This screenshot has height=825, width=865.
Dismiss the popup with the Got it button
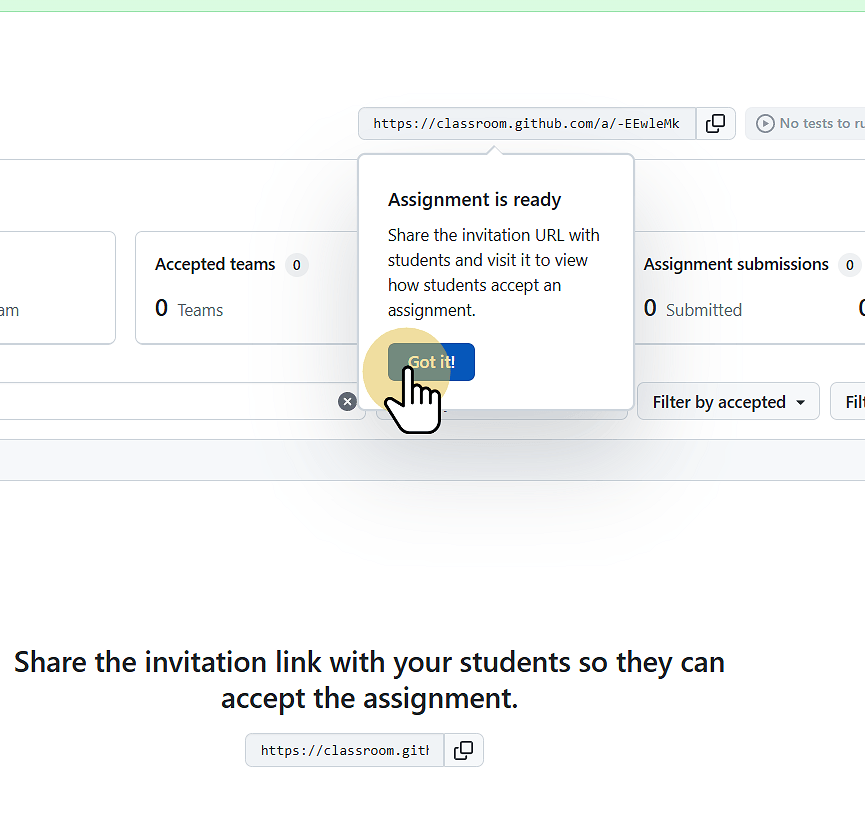pos(431,362)
